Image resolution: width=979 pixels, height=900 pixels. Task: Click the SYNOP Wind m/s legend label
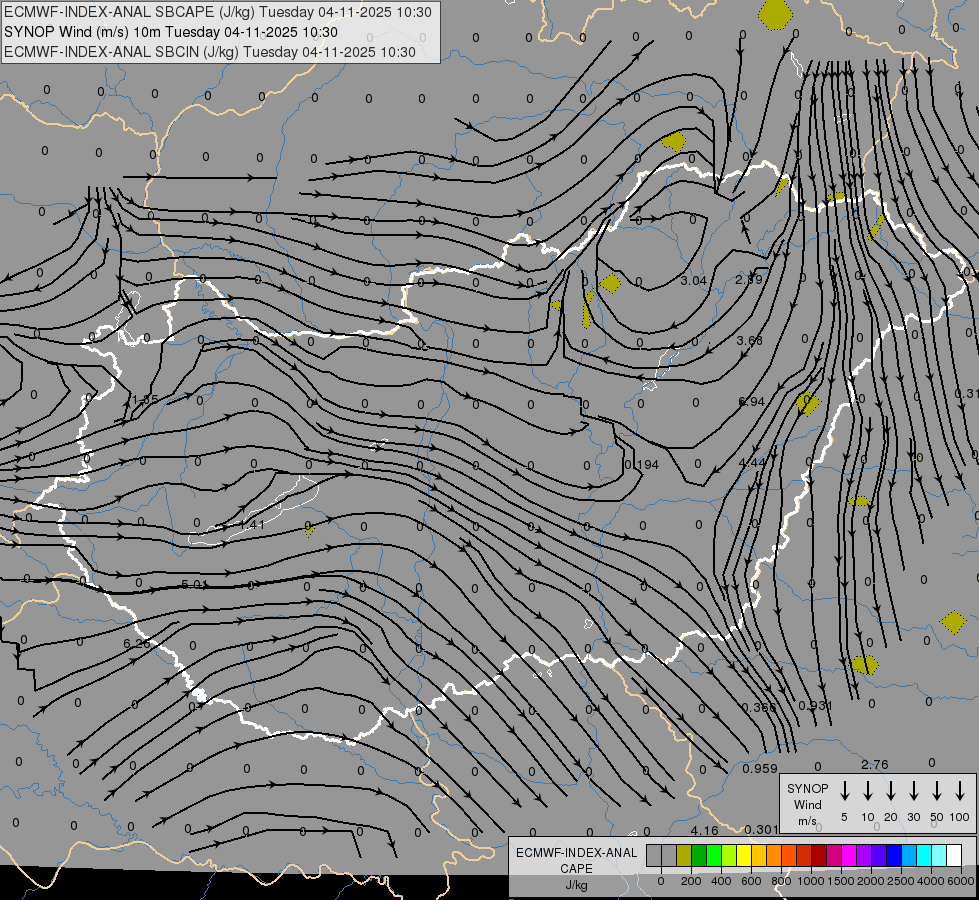[x=807, y=804]
